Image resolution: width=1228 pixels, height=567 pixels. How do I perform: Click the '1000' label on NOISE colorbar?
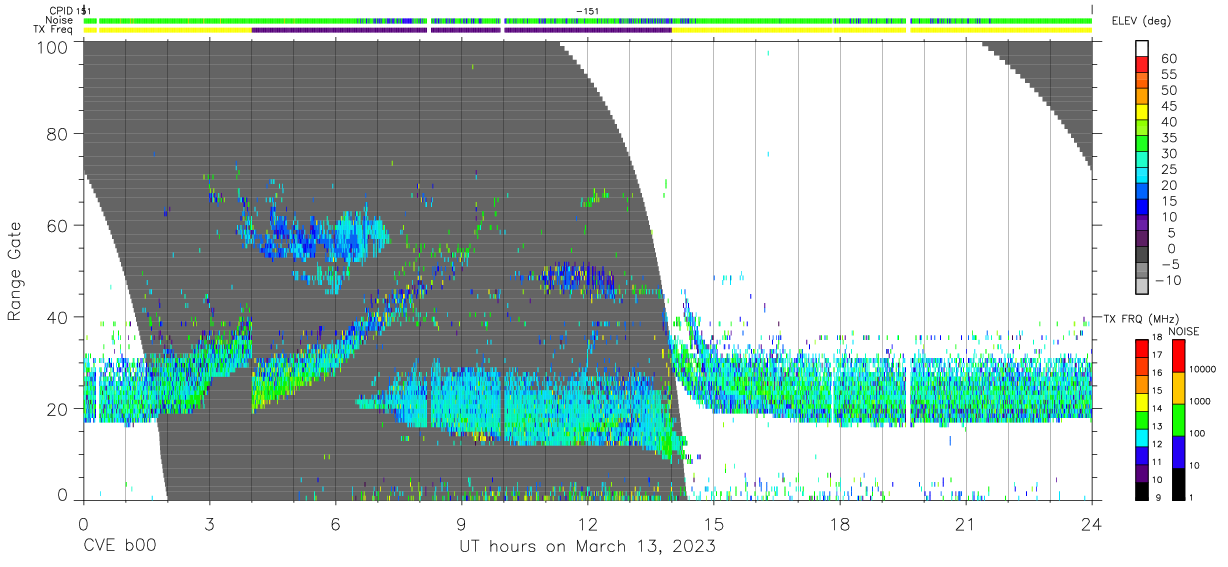[1201, 400]
